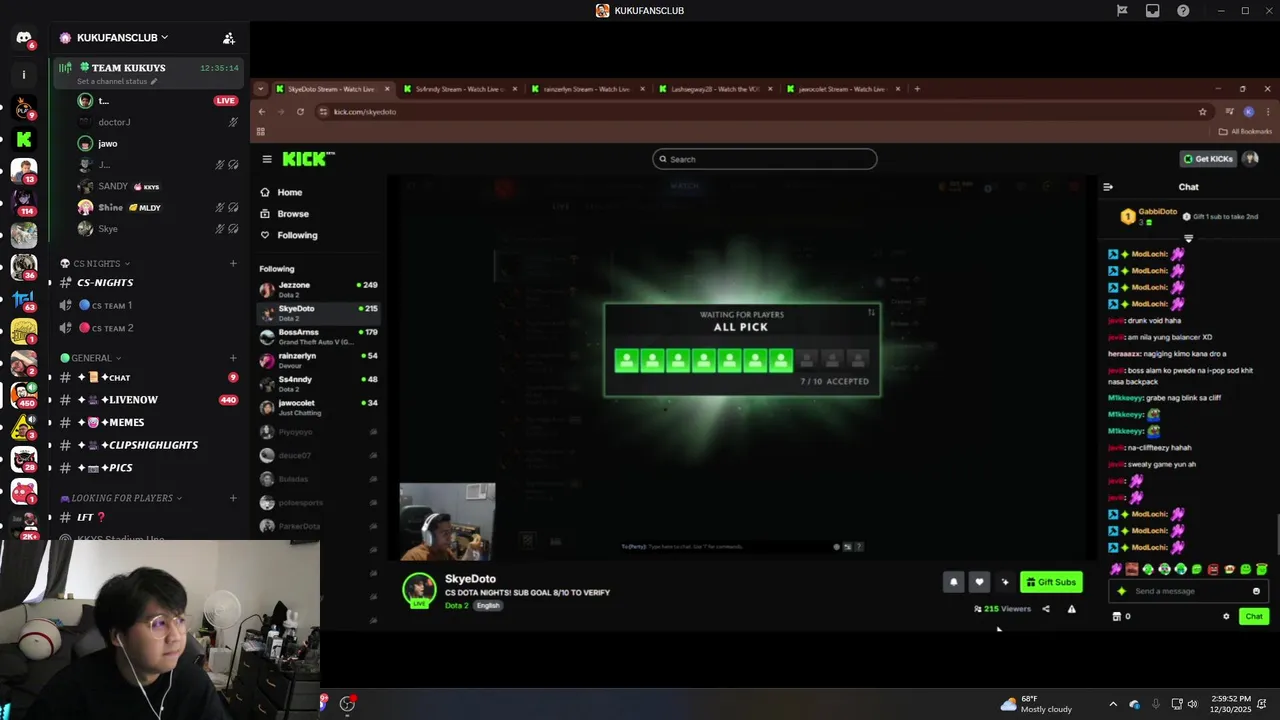
Task: Open Jezzone channel in Following list
Action: (x=319, y=290)
